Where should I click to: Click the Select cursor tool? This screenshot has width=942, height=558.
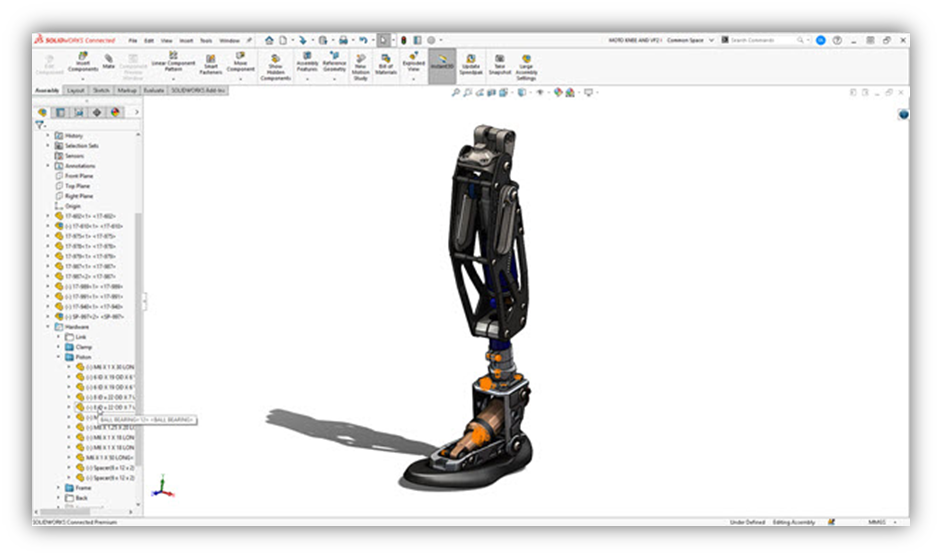point(383,40)
